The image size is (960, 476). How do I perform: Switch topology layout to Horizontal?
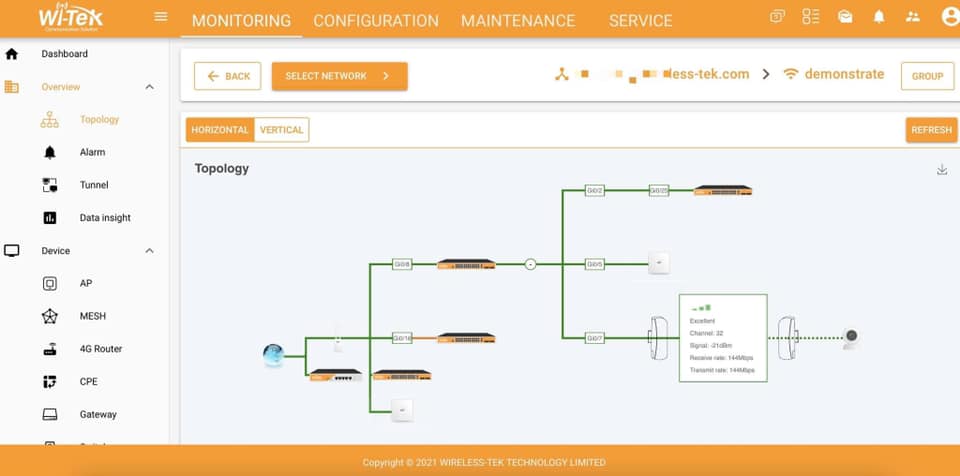click(x=220, y=130)
